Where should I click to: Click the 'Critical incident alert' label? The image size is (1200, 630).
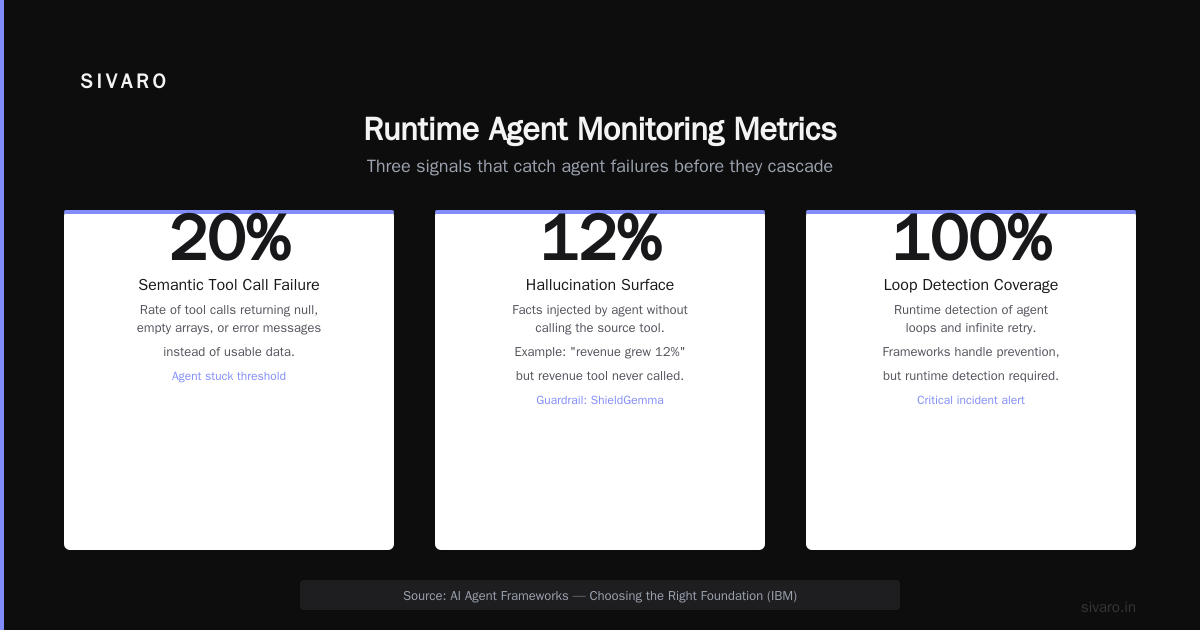tap(971, 400)
